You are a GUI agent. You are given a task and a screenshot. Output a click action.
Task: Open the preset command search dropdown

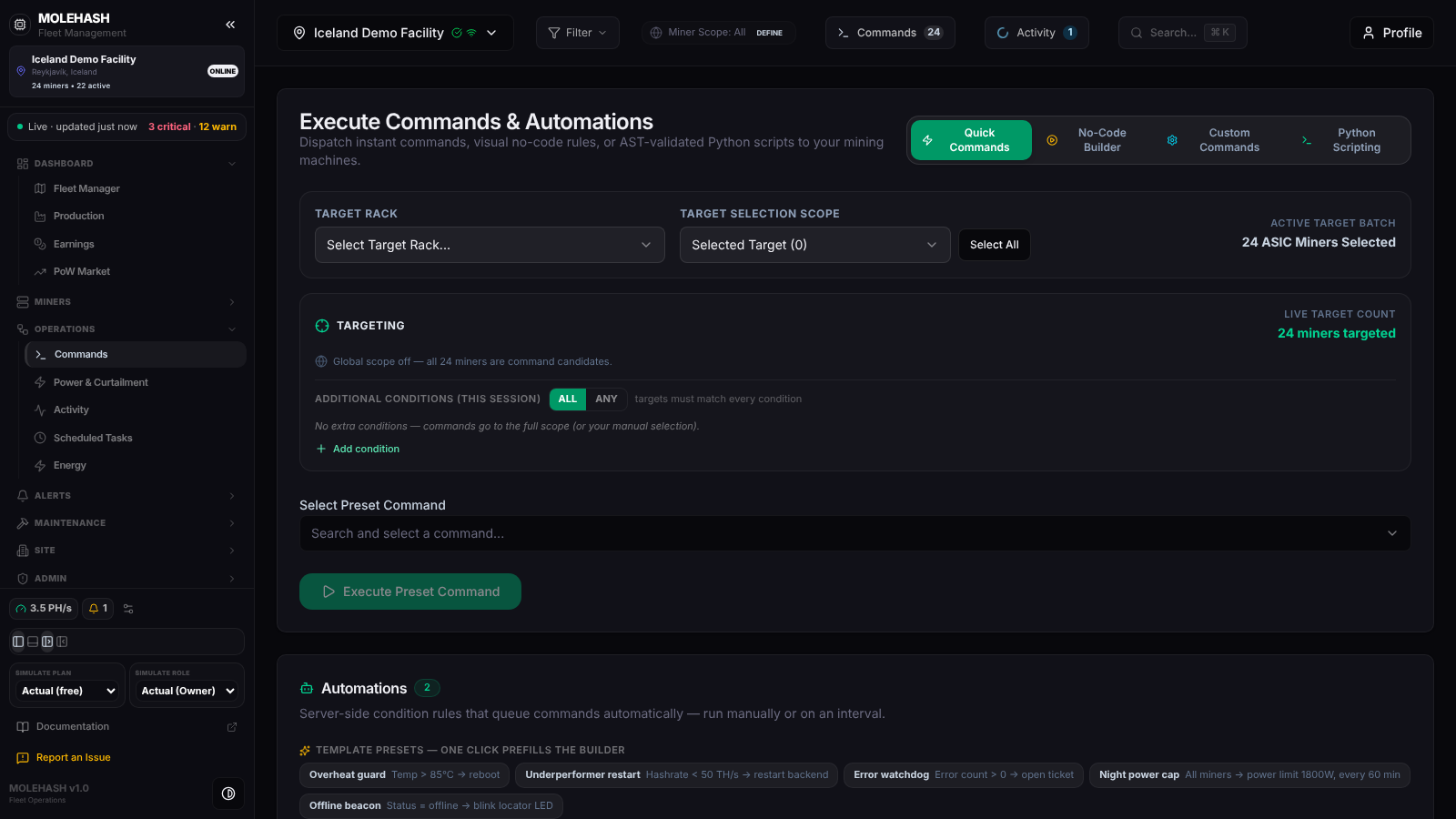pyautogui.click(x=854, y=533)
